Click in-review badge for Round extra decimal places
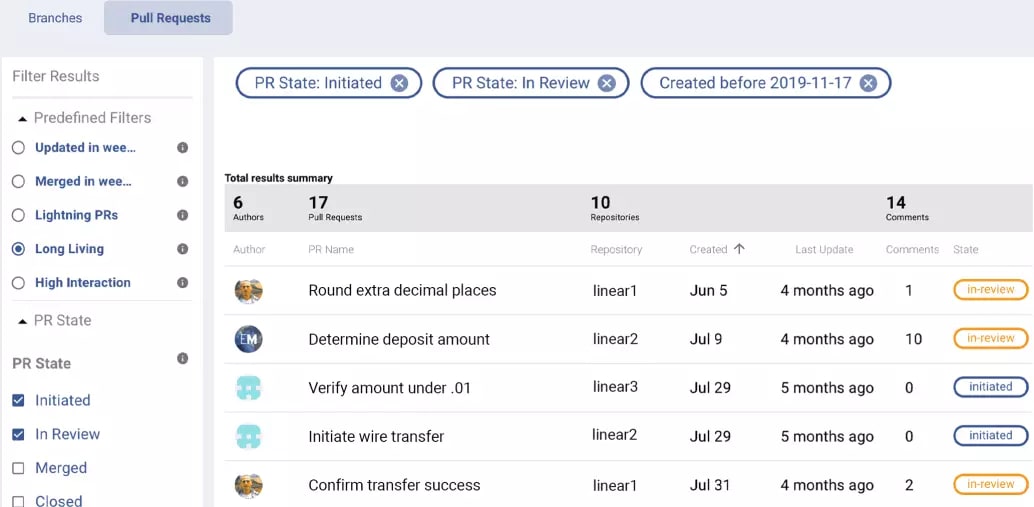 pos(990,289)
